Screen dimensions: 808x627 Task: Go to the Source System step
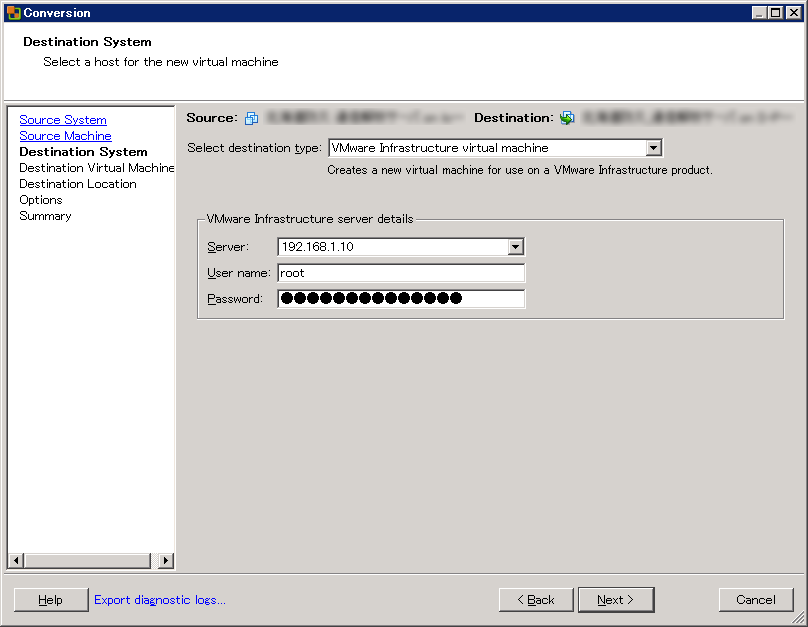tap(63, 120)
